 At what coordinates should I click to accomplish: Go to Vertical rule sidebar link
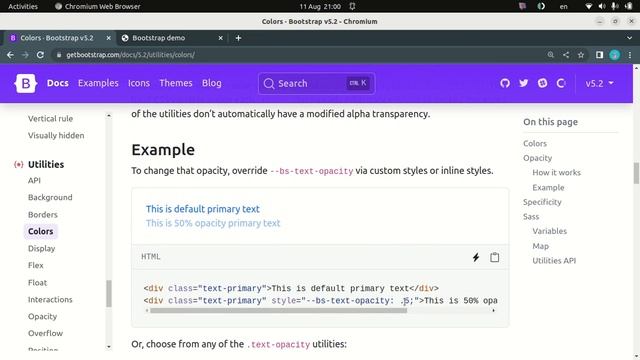(x=50, y=118)
